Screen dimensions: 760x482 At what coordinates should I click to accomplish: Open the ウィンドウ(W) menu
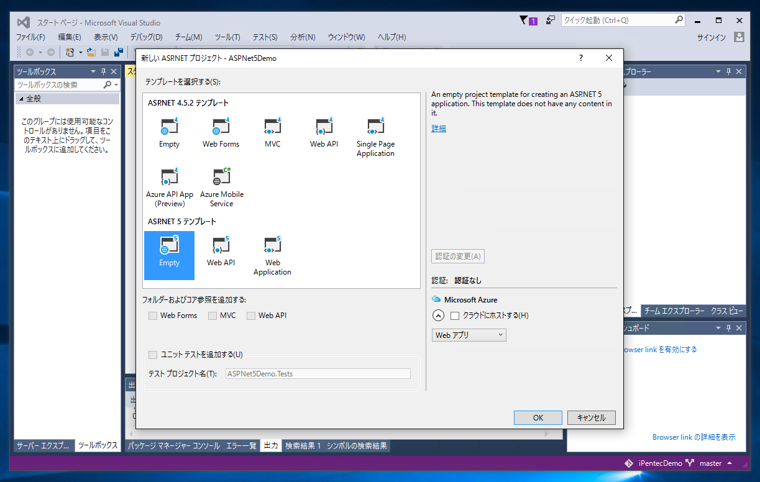click(346, 37)
